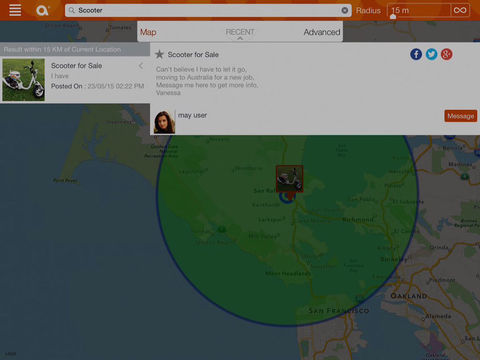
Task: Tap the scooter pin on map
Action: 289,180
